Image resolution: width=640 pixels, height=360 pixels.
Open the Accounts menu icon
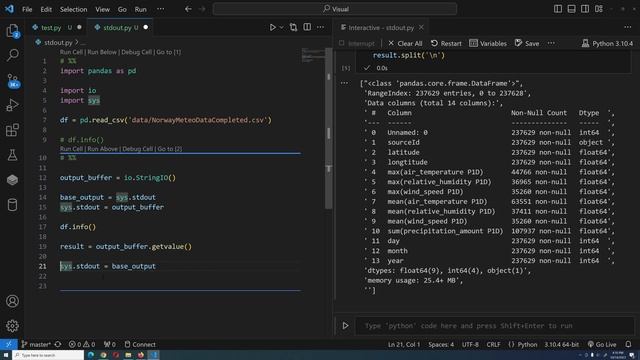13,301
